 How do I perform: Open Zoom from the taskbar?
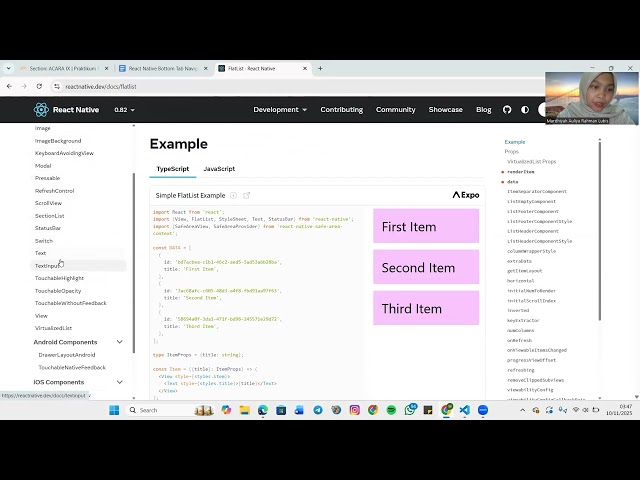[x=483, y=410]
